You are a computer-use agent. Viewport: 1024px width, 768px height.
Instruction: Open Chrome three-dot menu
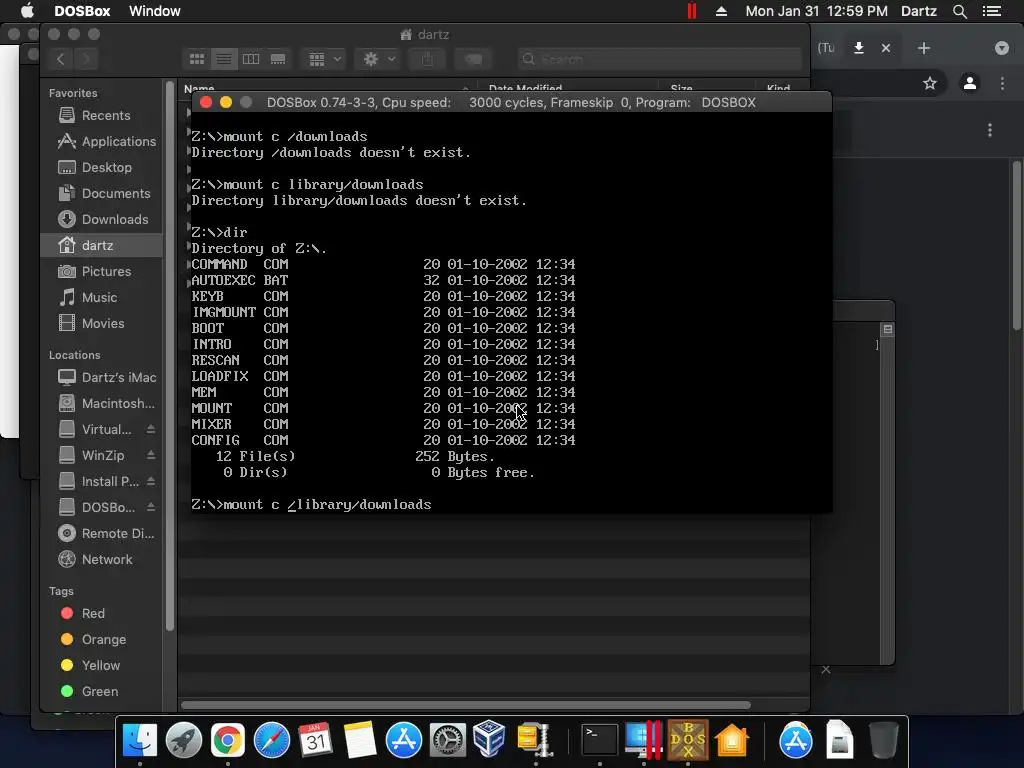[x=1002, y=83]
